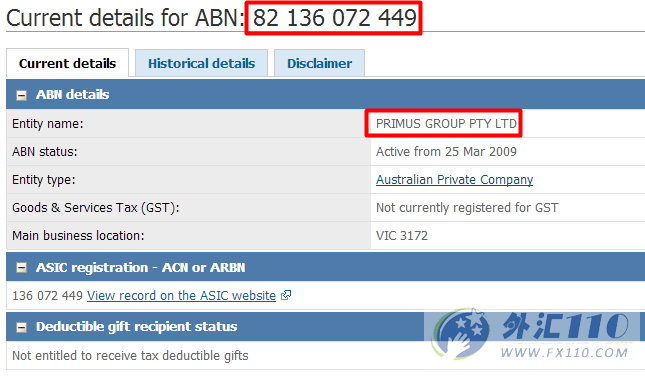Open the Disclaimer tab

pyautogui.click(x=320, y=63)
